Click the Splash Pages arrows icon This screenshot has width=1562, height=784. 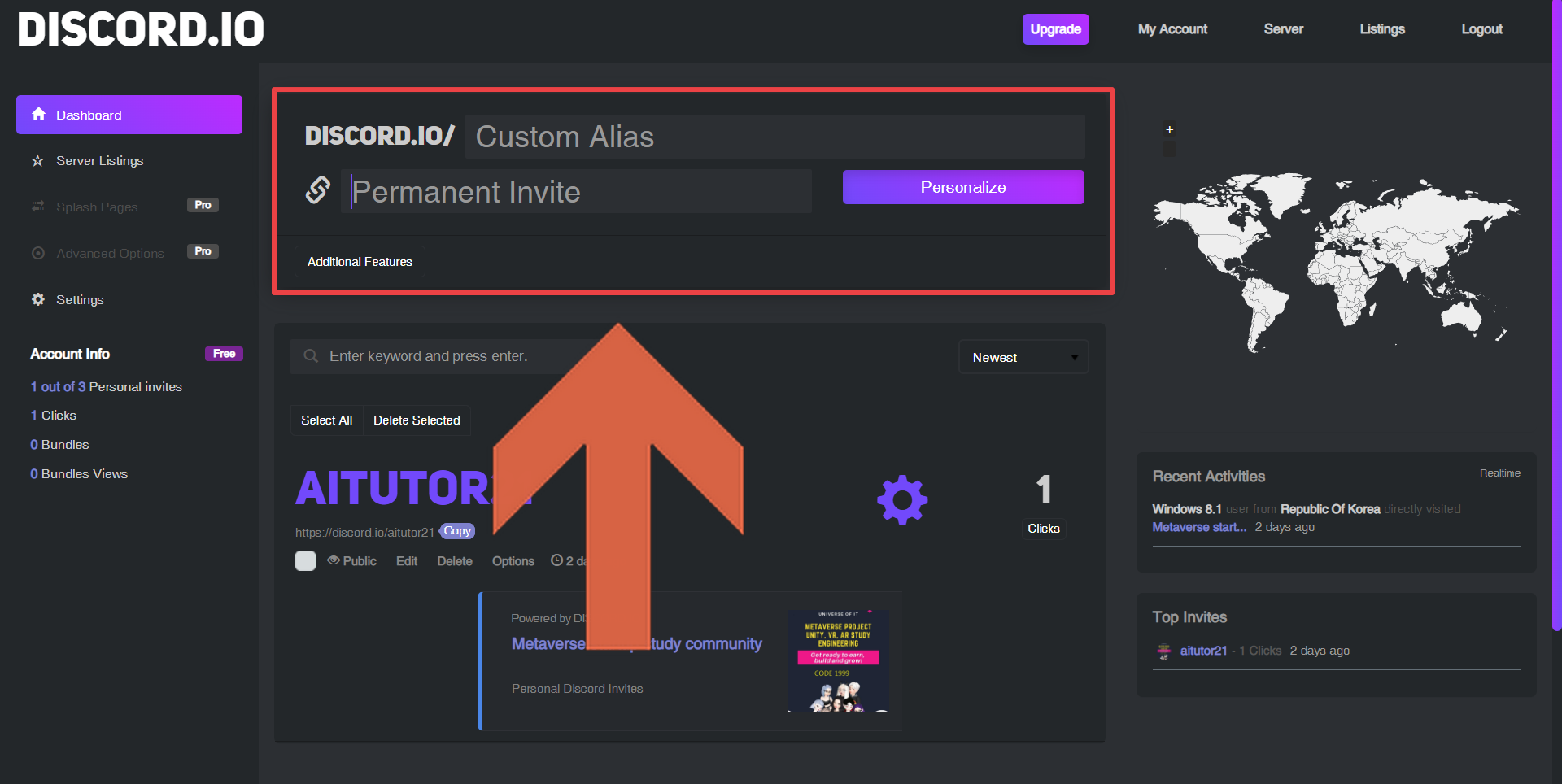(37, 207)
